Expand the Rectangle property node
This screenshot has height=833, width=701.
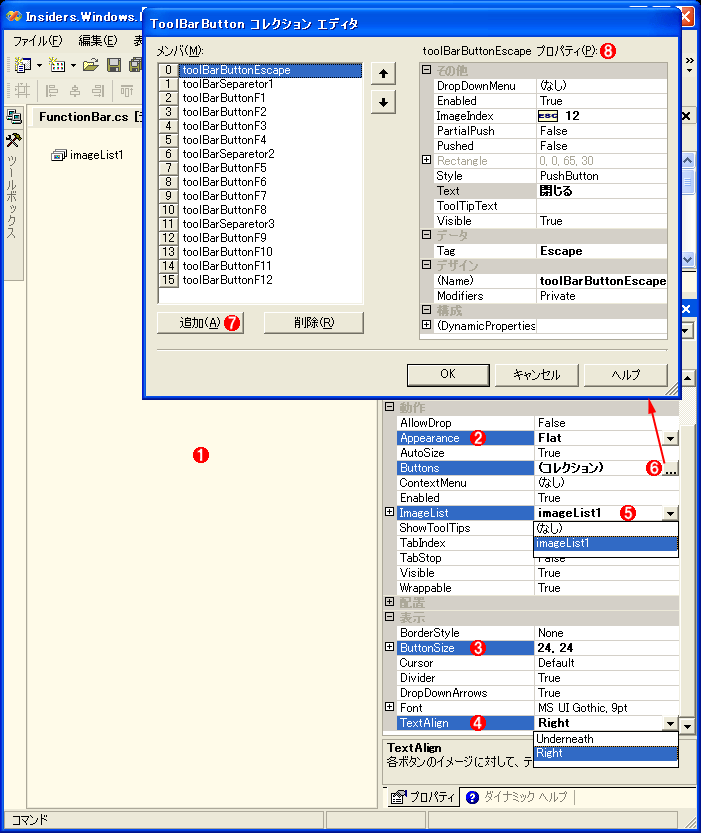click(x=426, y=160)
